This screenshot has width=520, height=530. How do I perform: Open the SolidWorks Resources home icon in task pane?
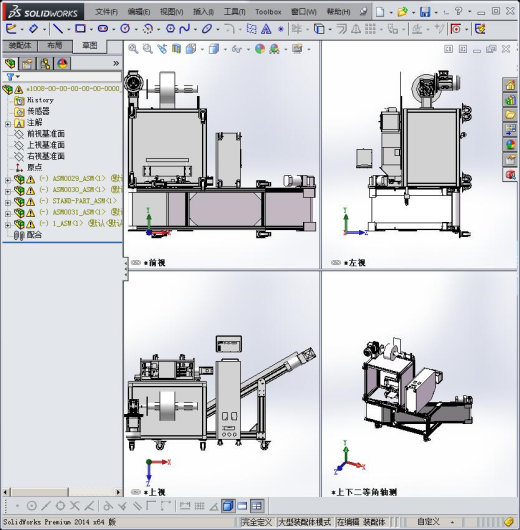tap(510, 85)
